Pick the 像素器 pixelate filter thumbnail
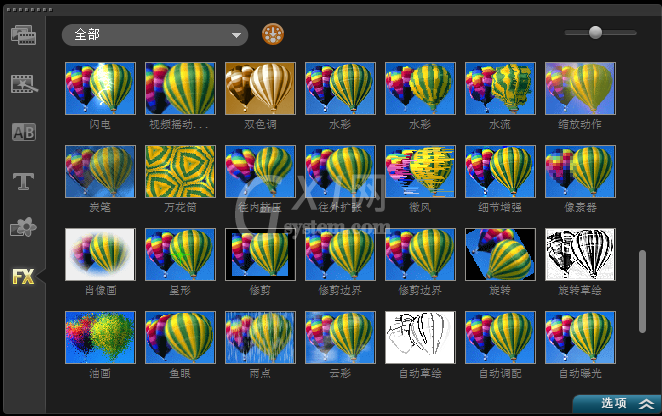Image resolution: width=662 pixels, height=416 pixels. (581, 171)
